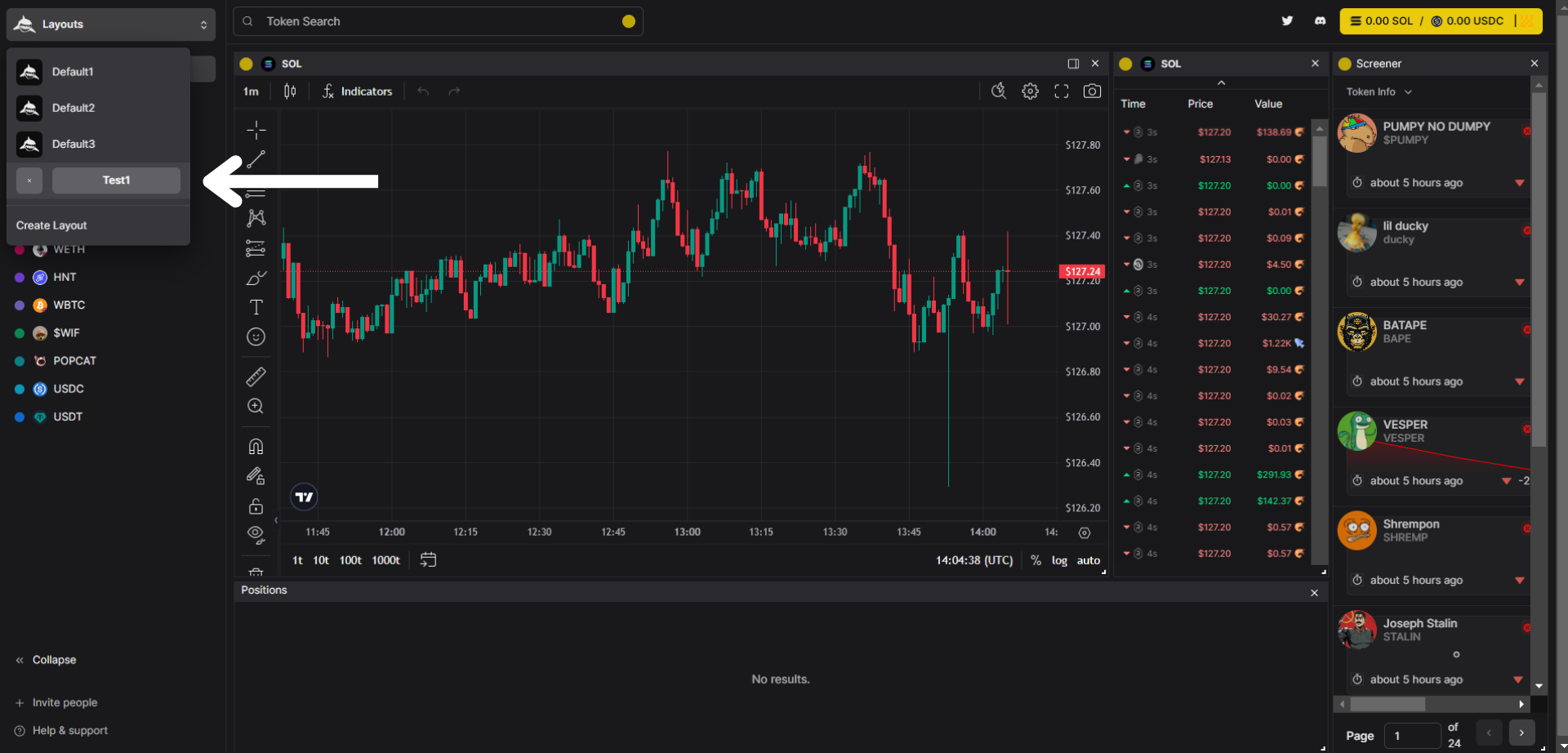
Task: Click the magnet snap tool
Action: pyautogui.click(x=256, y=447)
